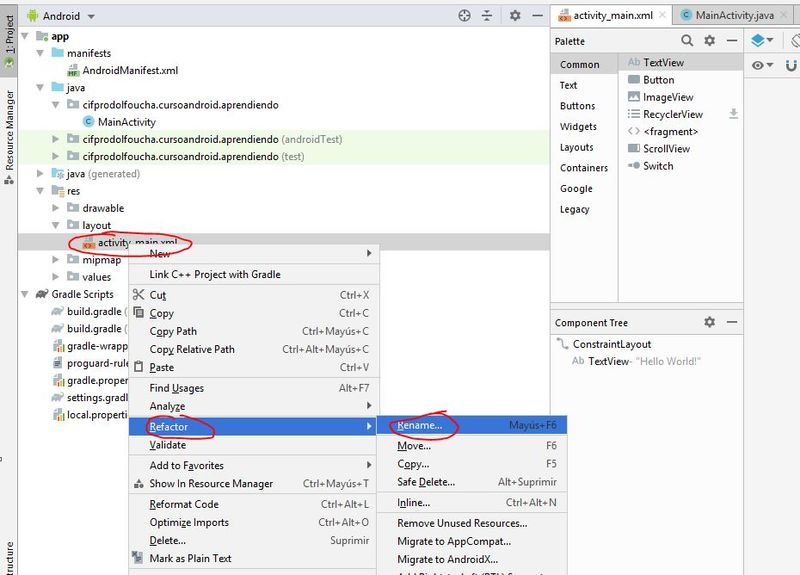
Task: Select the Containers palette category
Action: tap(584, 168)
